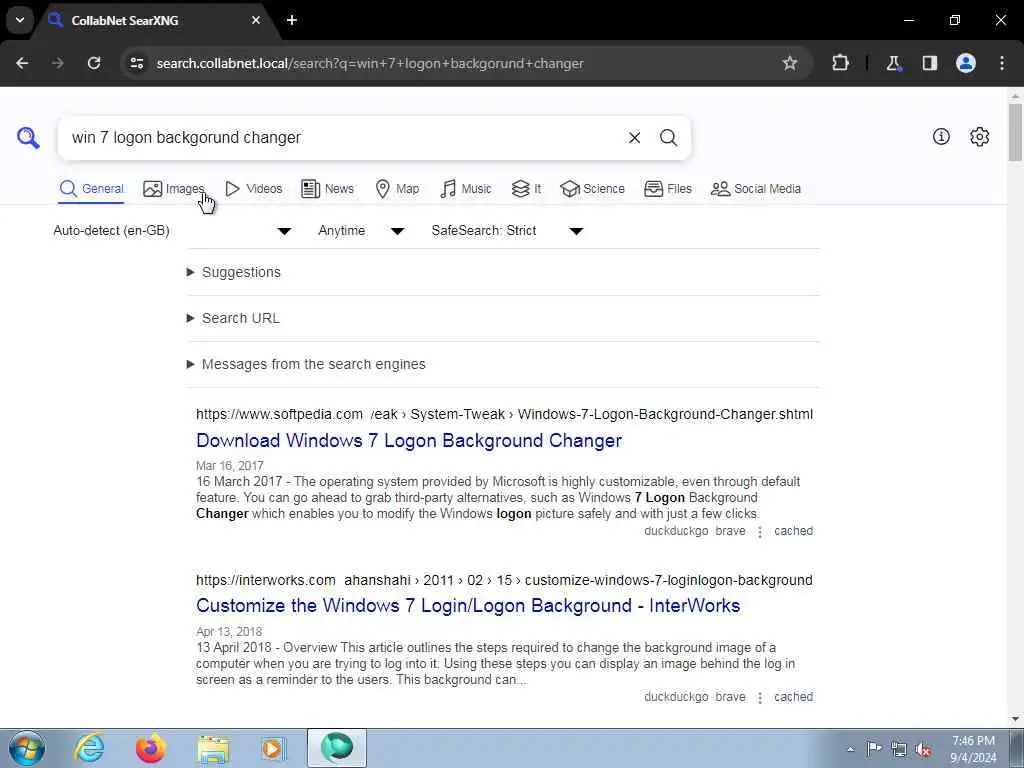Click the interworks.com result URL
1024x768 pixels.
pyautogui.click(x=504, y=580)
